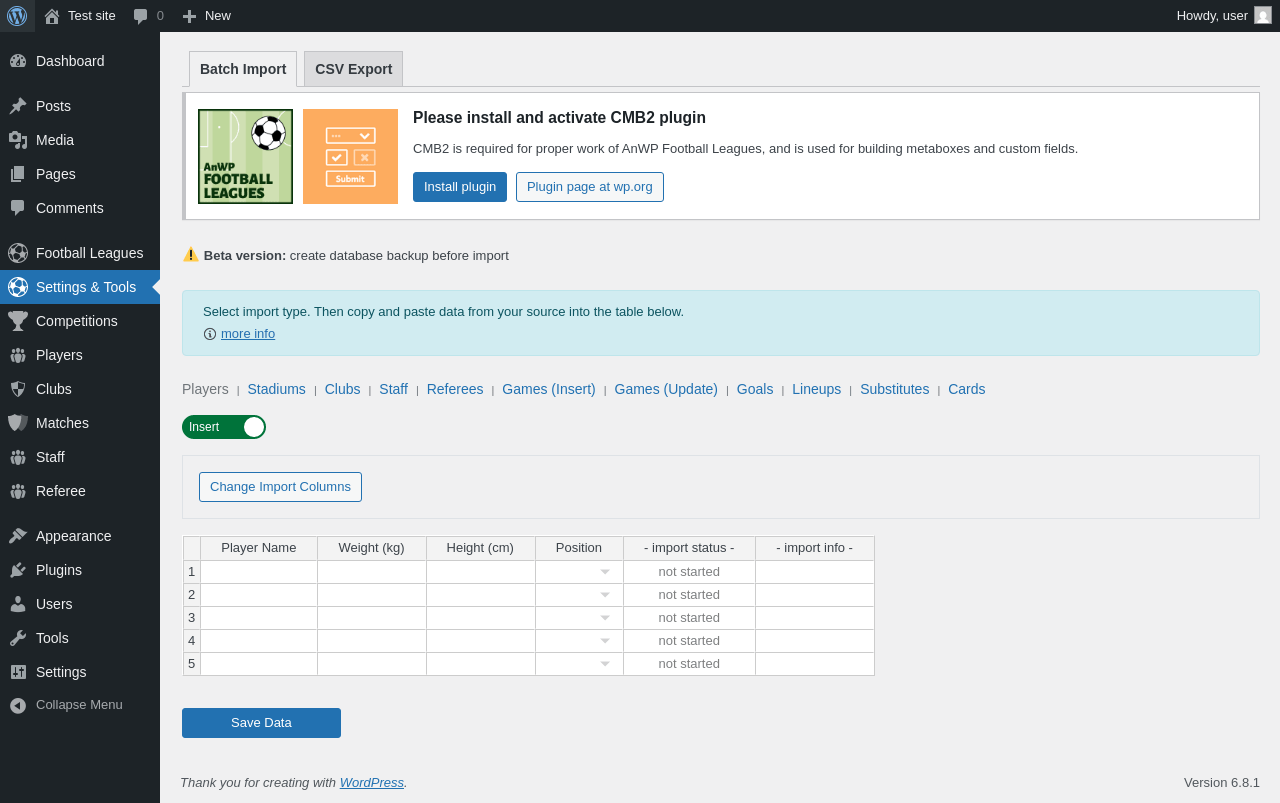Open Position dropdown in row 4
This screenshot has width=1280, height=803.
point(605,641)
